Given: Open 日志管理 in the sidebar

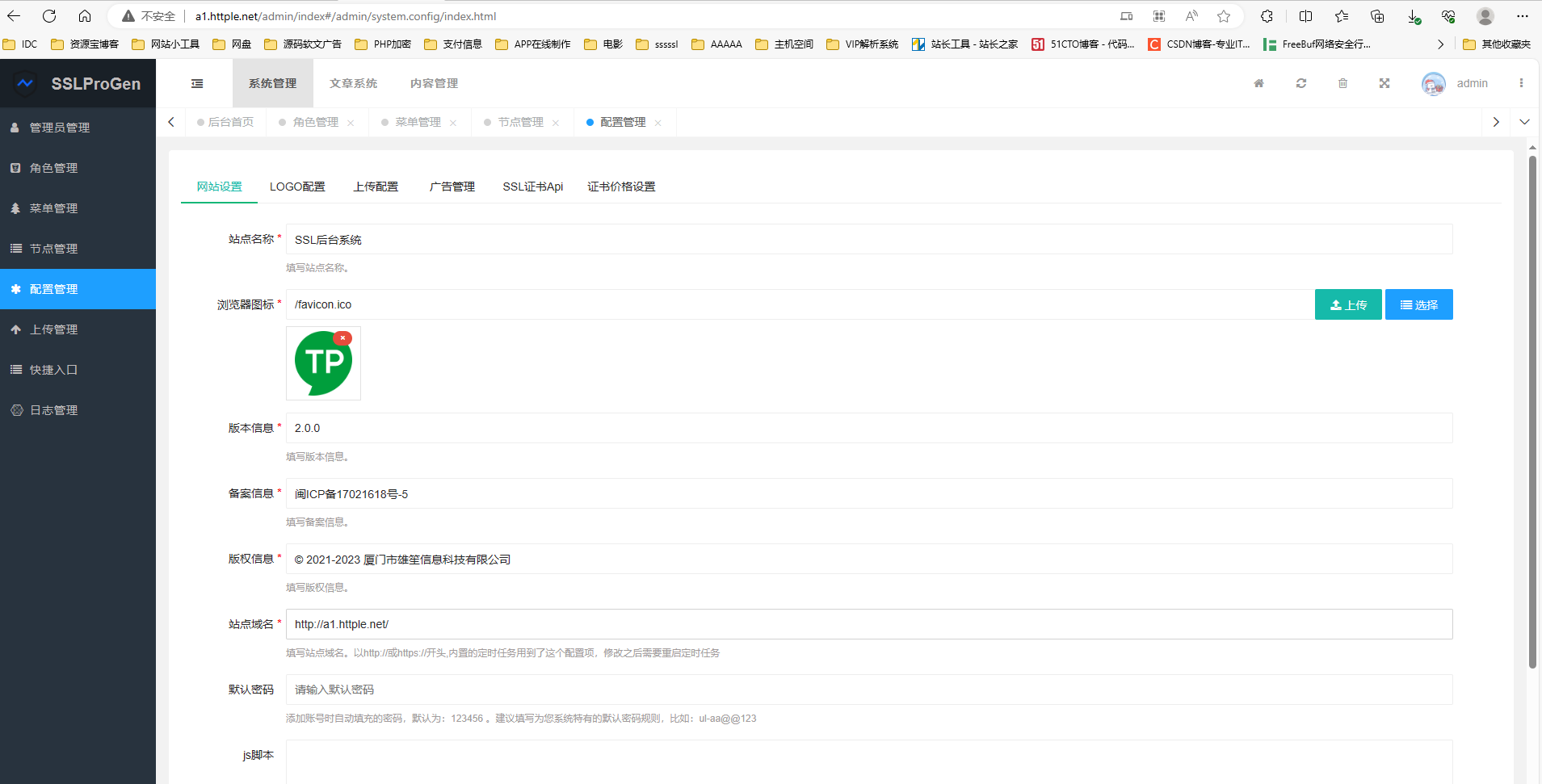Looking at the screenshot, I should (54, 410).
